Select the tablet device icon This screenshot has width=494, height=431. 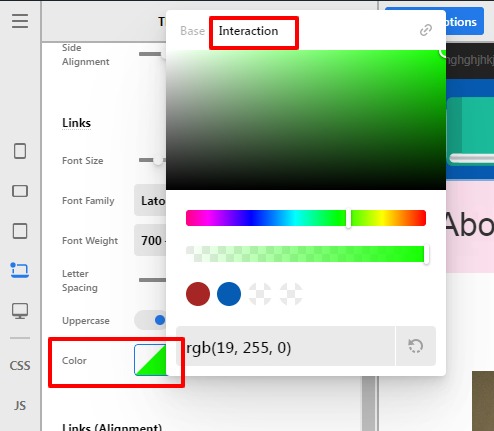click(x=20, y=231)
